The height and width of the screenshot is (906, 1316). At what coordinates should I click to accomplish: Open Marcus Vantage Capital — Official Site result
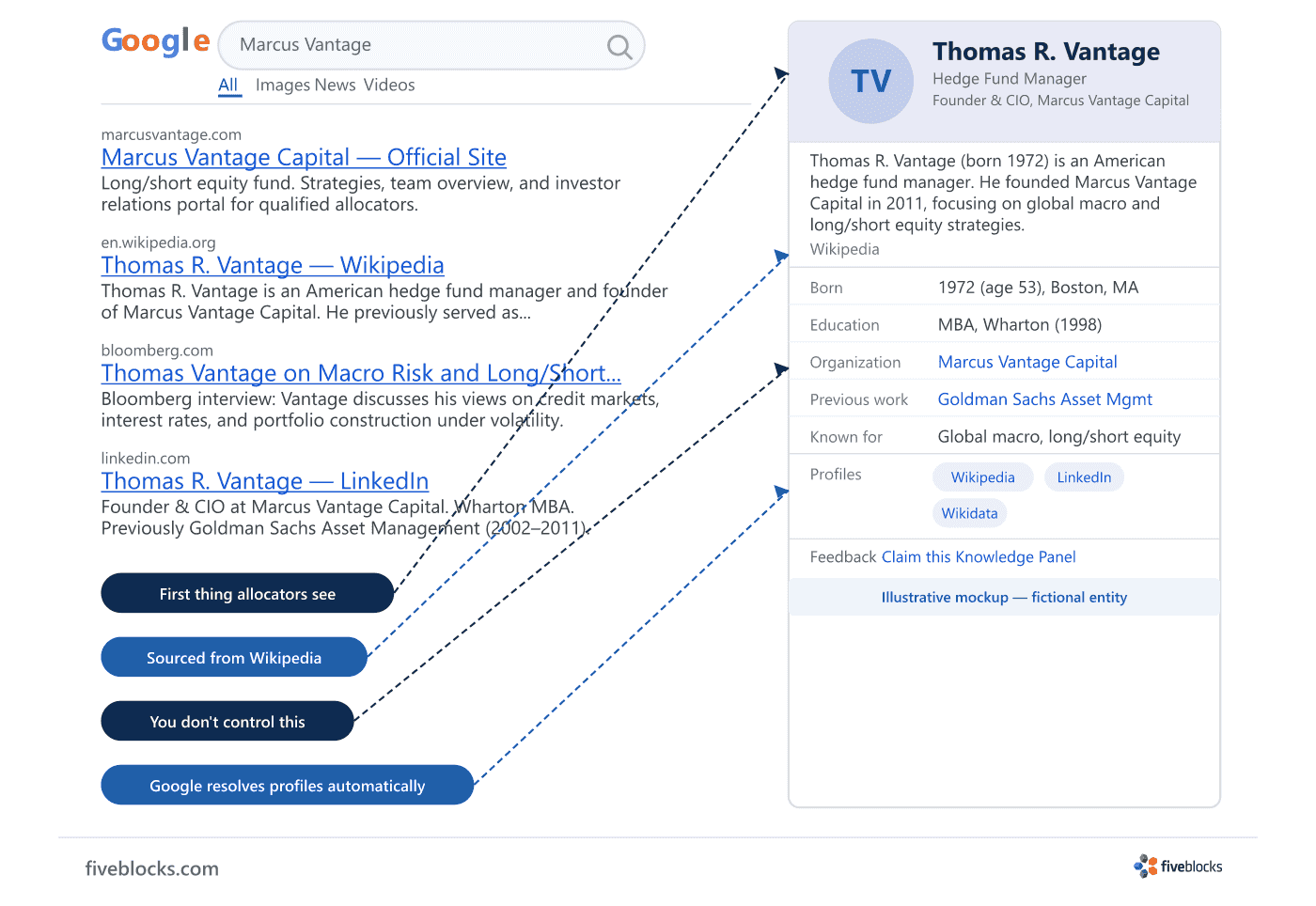coord(304,157)
